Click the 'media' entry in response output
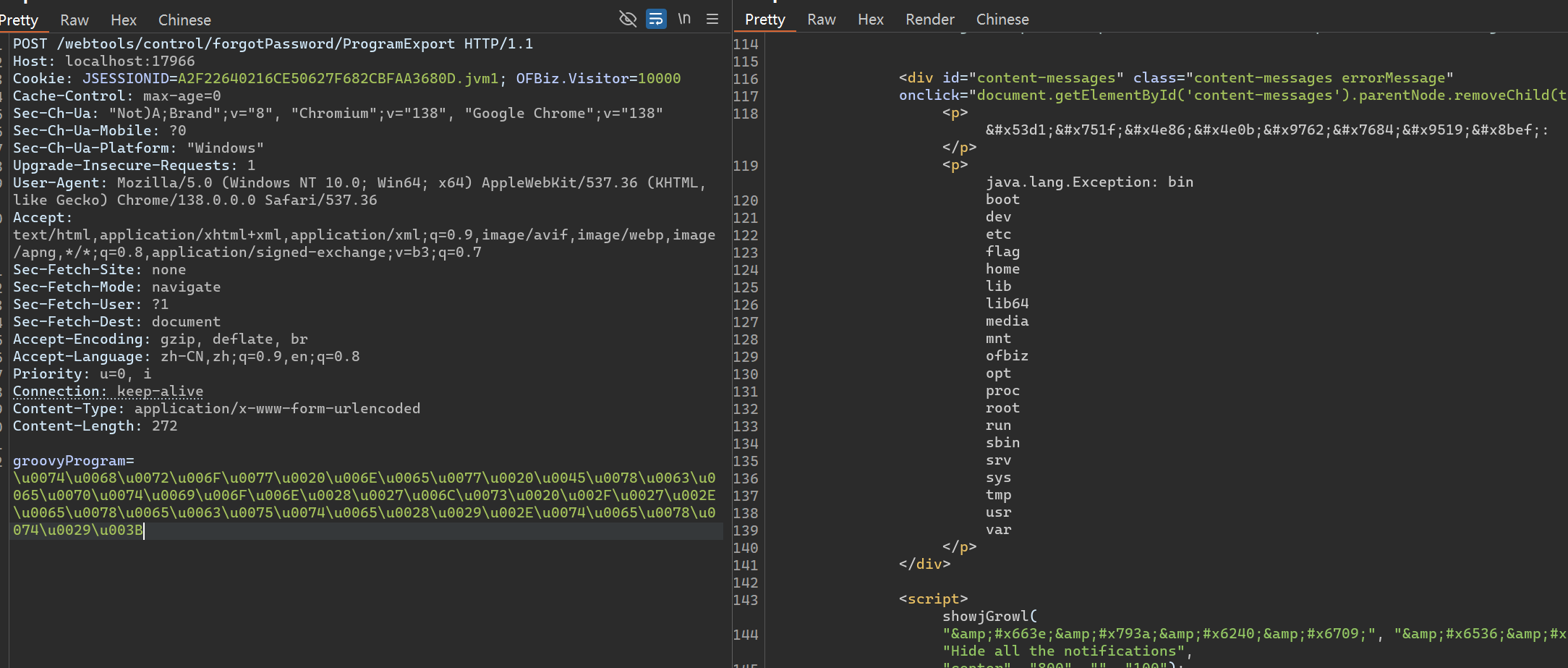The width and height of the screenshot is (1568, 668). pyautogui.click(x=1007, y=321)
